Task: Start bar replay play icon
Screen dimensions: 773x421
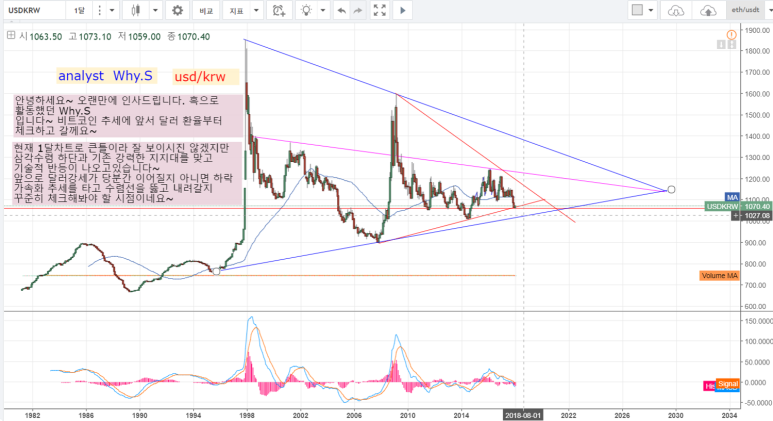Action: tap(403, 10)
